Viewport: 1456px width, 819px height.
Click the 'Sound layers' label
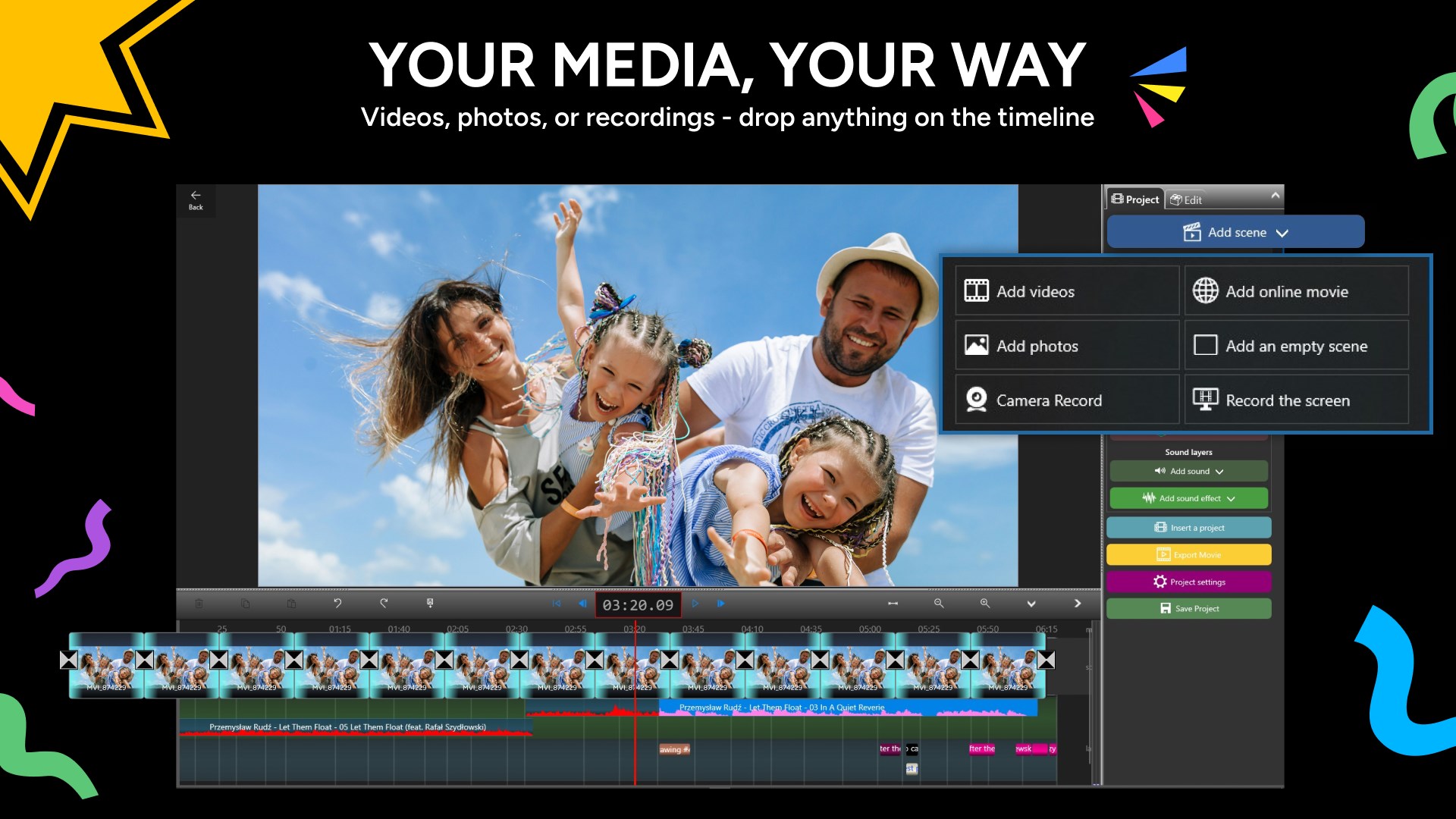[x=1188, y=452]
